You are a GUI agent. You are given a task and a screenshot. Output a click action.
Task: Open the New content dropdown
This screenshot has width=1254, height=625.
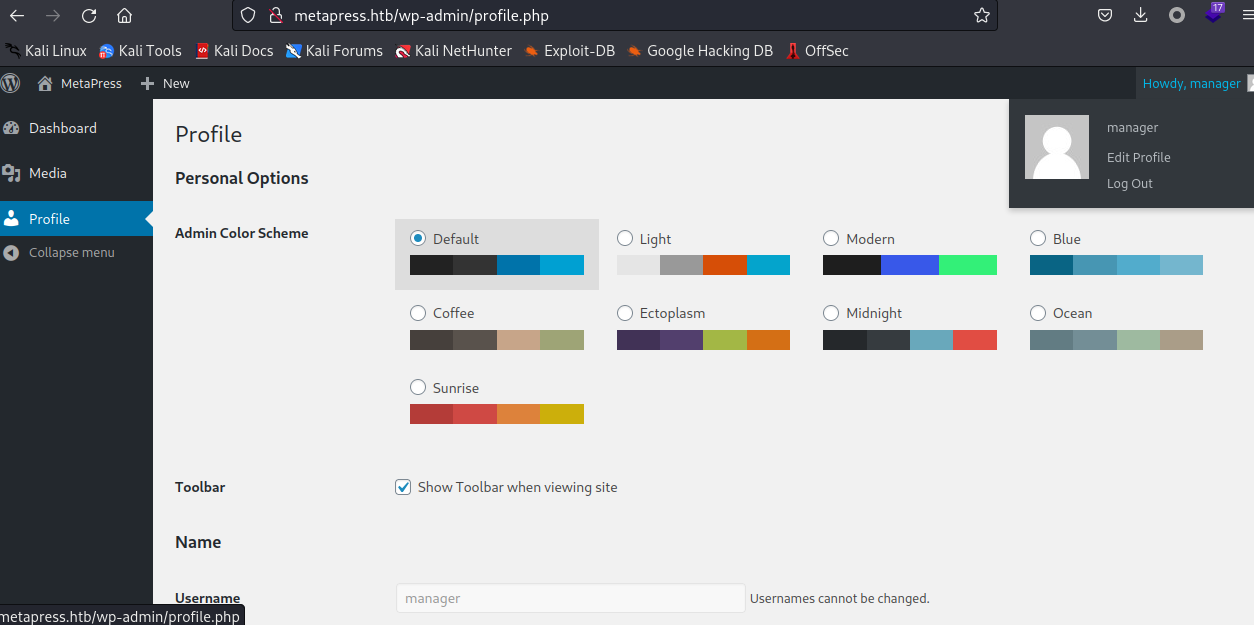click(165, 84)
